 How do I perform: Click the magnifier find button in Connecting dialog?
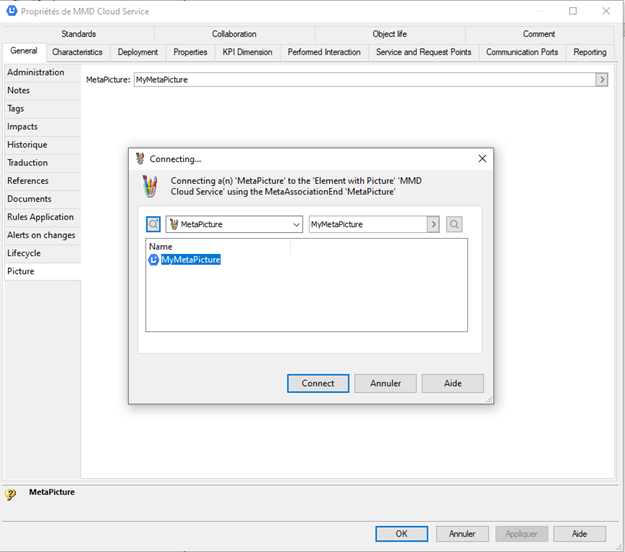point(454,225)
